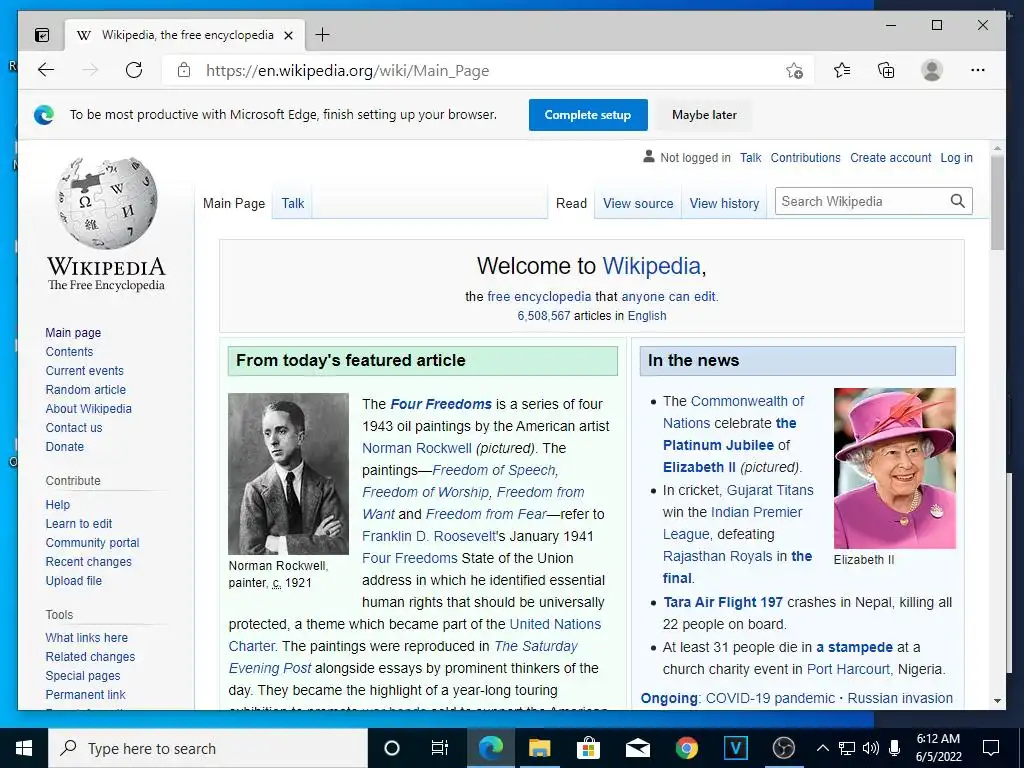Image resolution: width=1024 pixels, height=768 pixels.
Task: Open the Gujarat Titans link
Action: point(770,490)
